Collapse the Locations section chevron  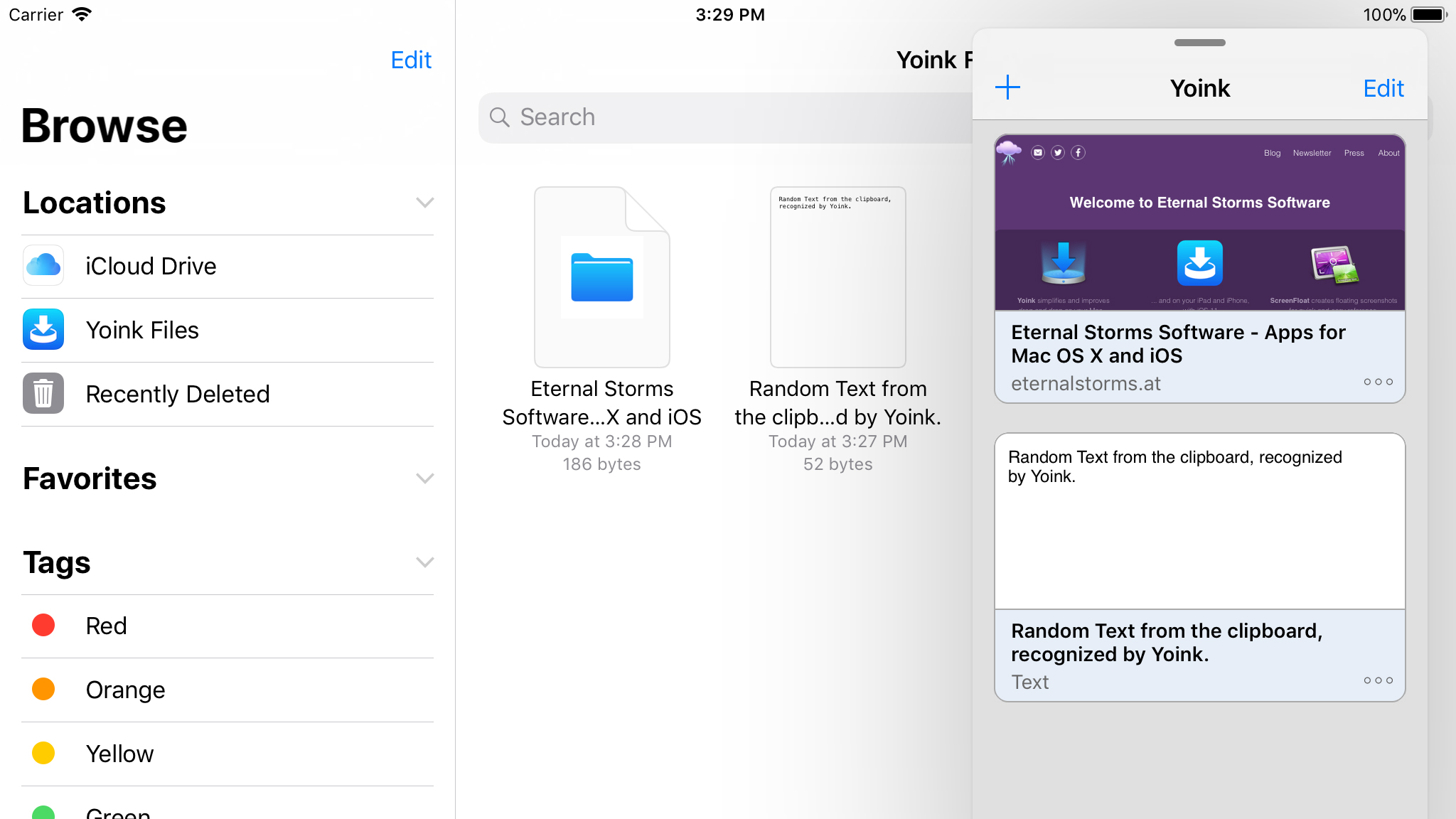point(424,203)
